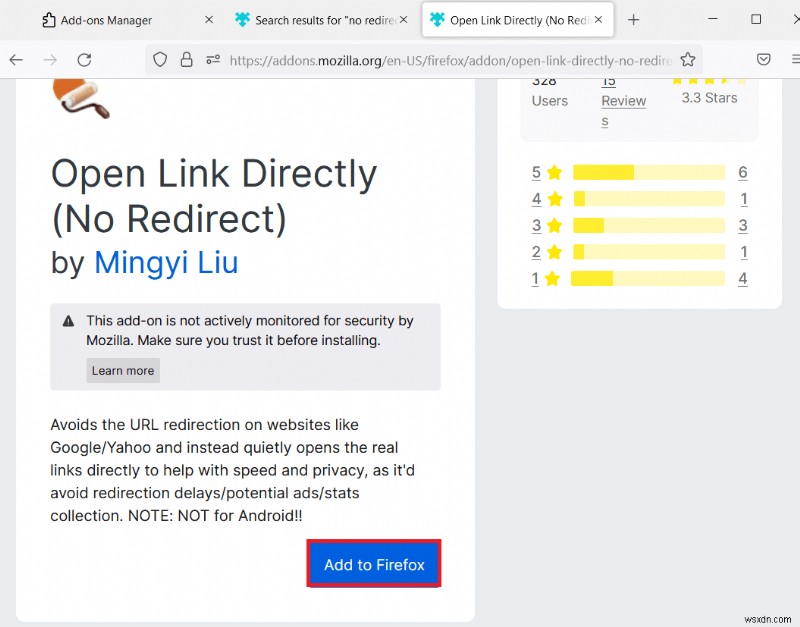
Task: Click Learn more in security warning
Action: click(x=123, y=370)
